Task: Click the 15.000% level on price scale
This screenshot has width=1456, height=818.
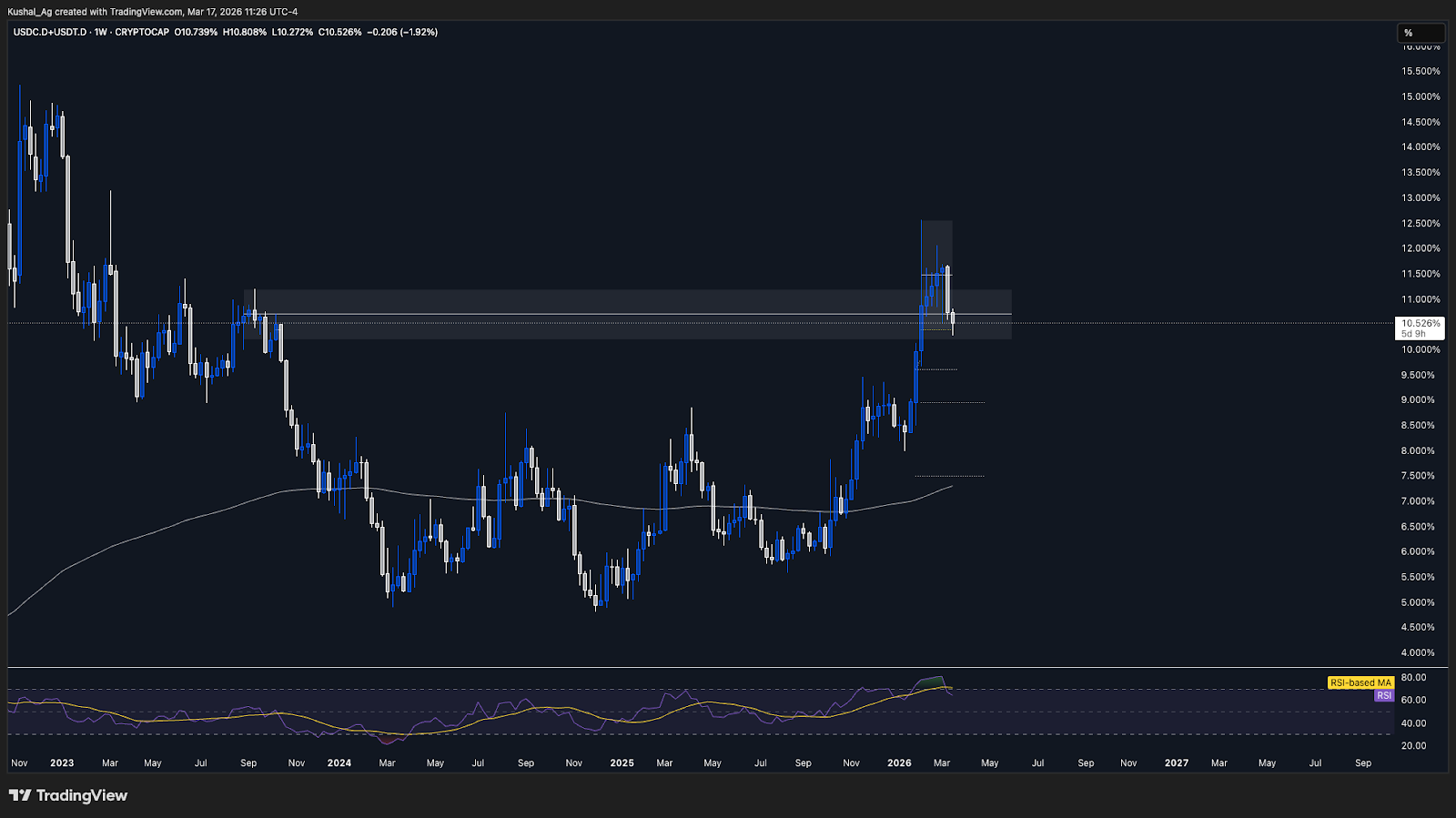Action: [1421, 96]
